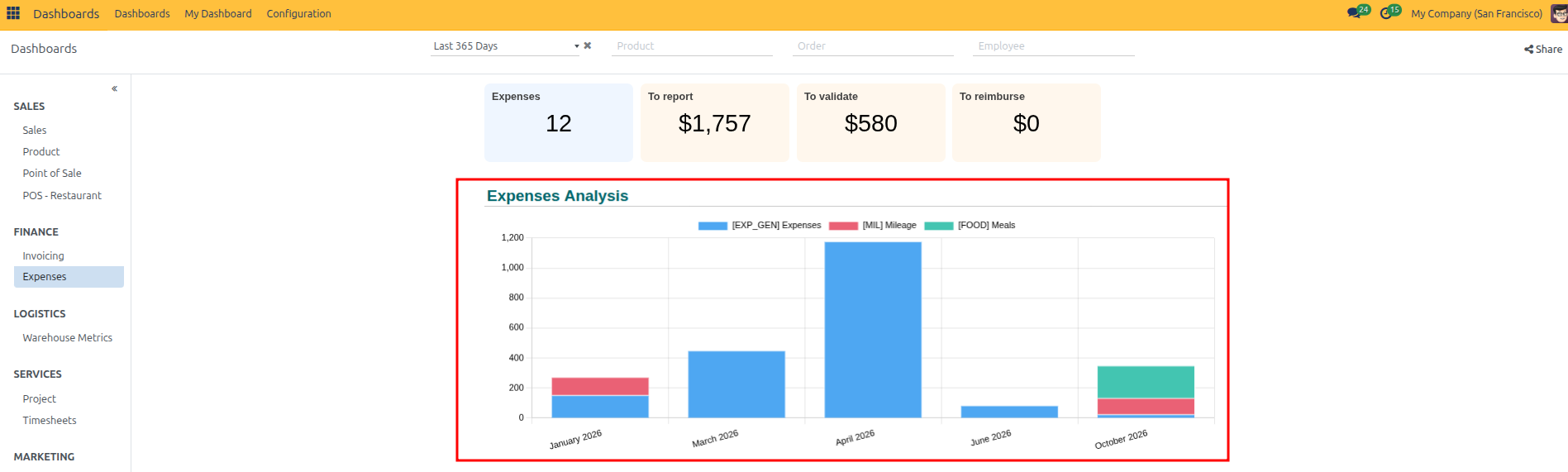This screenshot has width=1568, height=472.
Task: Click the October 2026 green Meals segment
Action: [x=1146, y=382]
